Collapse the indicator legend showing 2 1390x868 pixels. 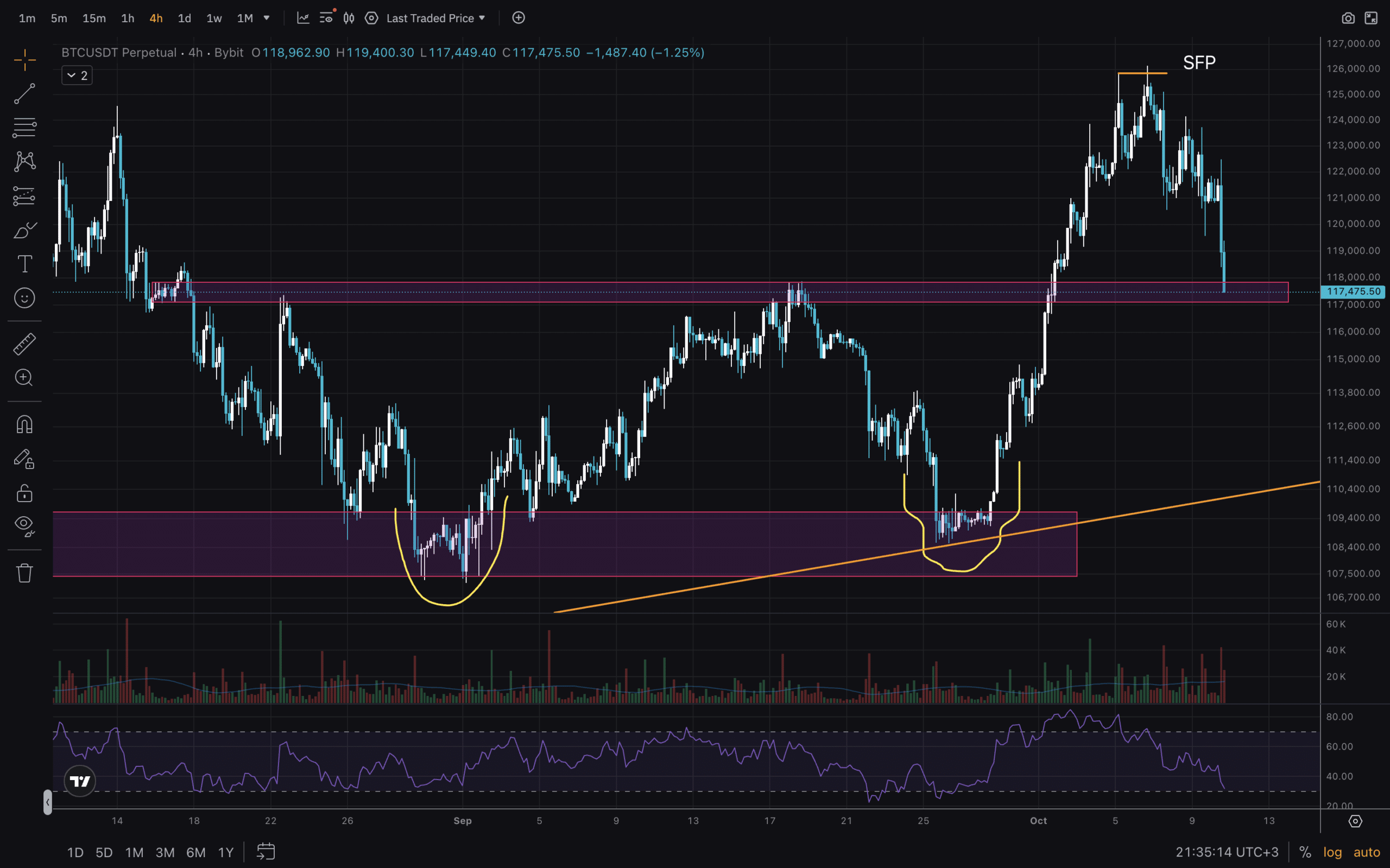(x=77, y=75)
